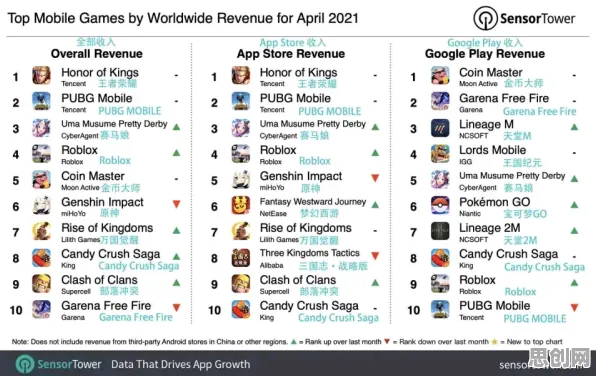Click Lineage M title text
The width and height of the screenshot is (596, 376).
[x=486, y=124]
